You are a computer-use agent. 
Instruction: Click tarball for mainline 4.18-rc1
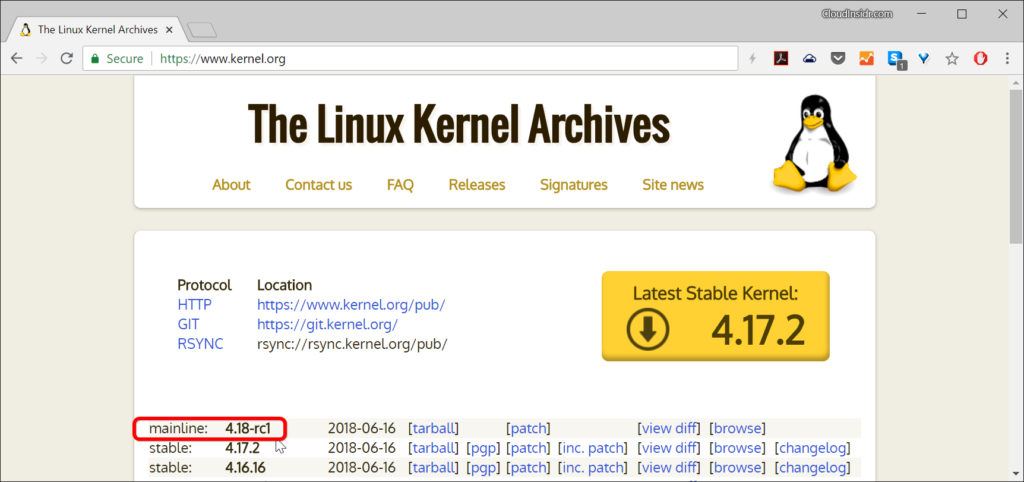pyautogui.click(x=434, y=428)
